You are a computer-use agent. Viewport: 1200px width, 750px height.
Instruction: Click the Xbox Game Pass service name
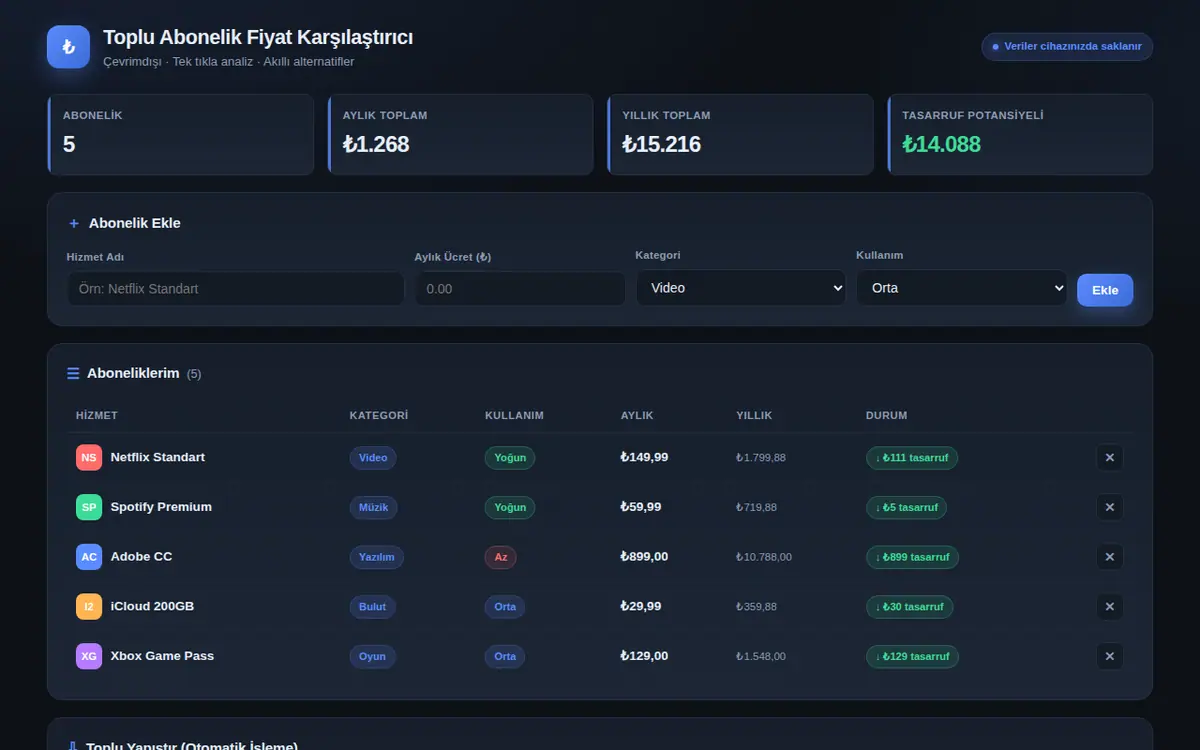tap(162, 656)
